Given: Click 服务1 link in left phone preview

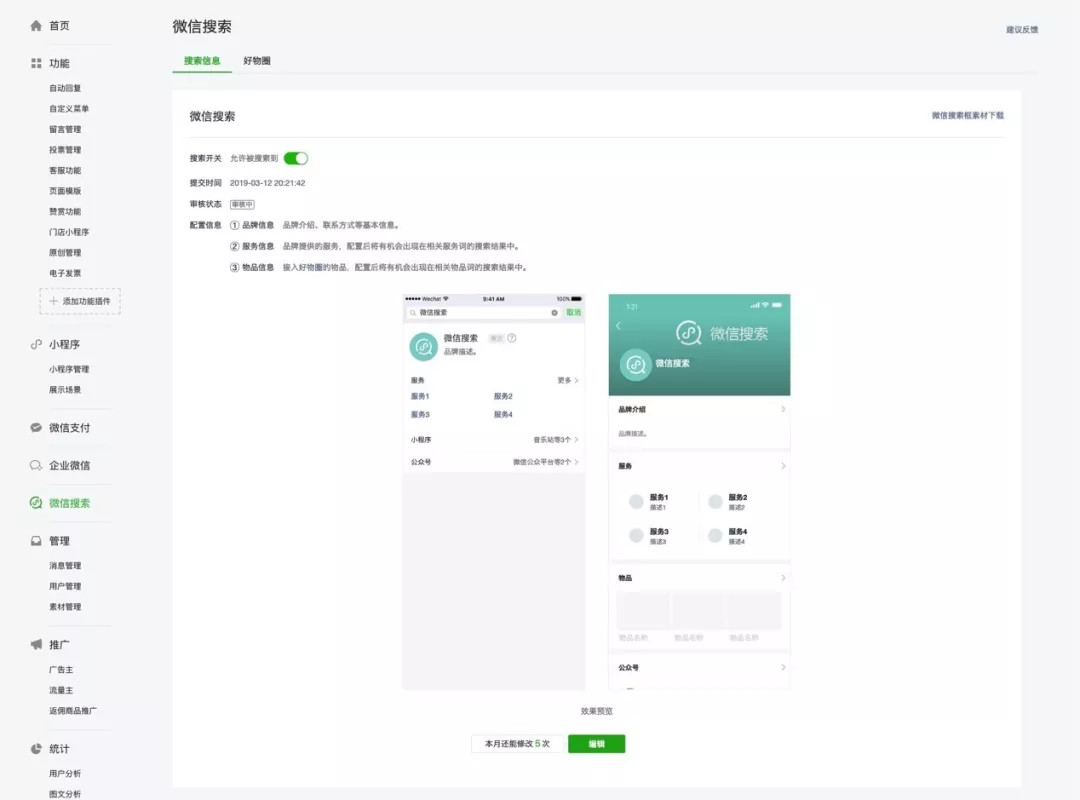Looking at the screenshot, I should click(420, 396).
